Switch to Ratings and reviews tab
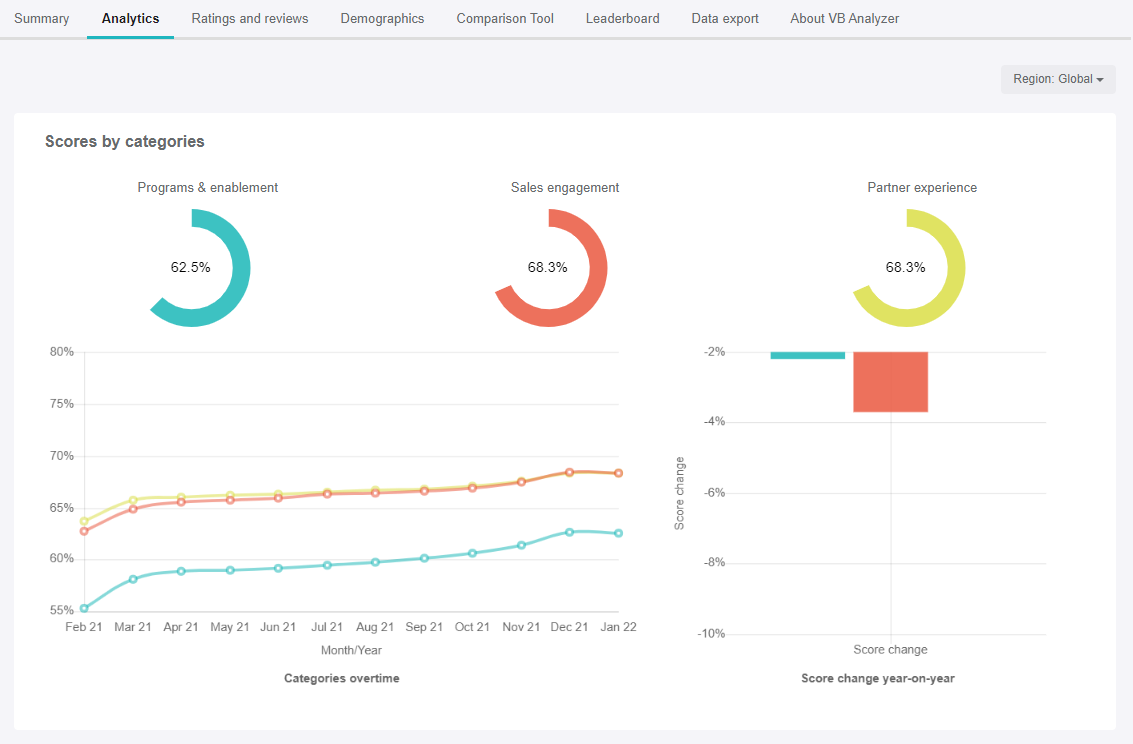Viewport: 1133px width, 744px height. click(250, 19)
